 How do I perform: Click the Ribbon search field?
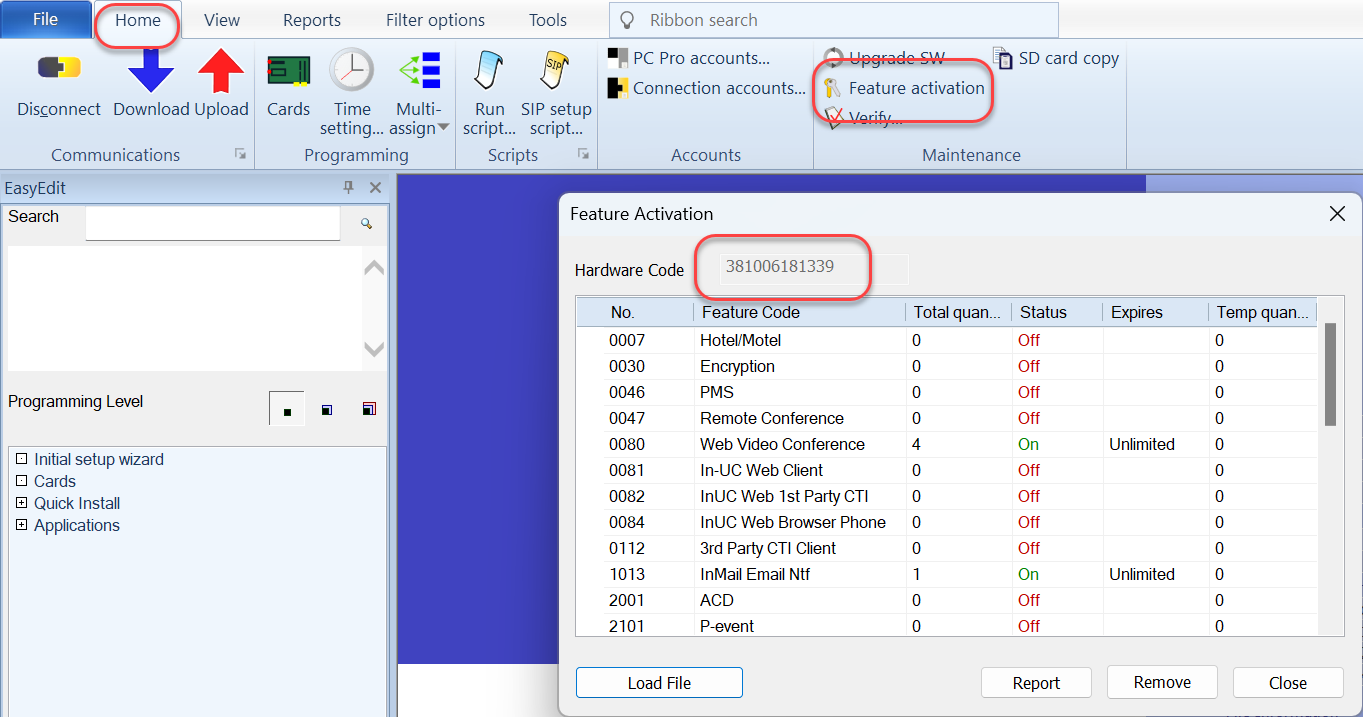click(833, 20)
